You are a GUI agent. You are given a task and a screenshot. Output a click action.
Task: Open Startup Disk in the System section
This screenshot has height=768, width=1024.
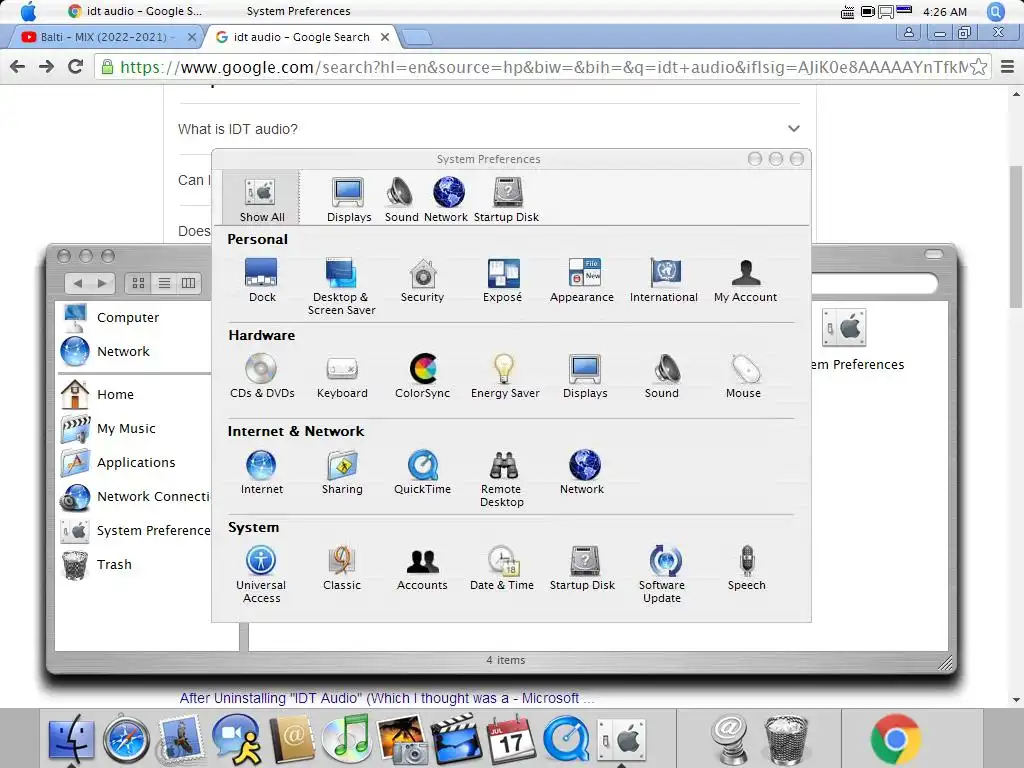click(583, 568)
